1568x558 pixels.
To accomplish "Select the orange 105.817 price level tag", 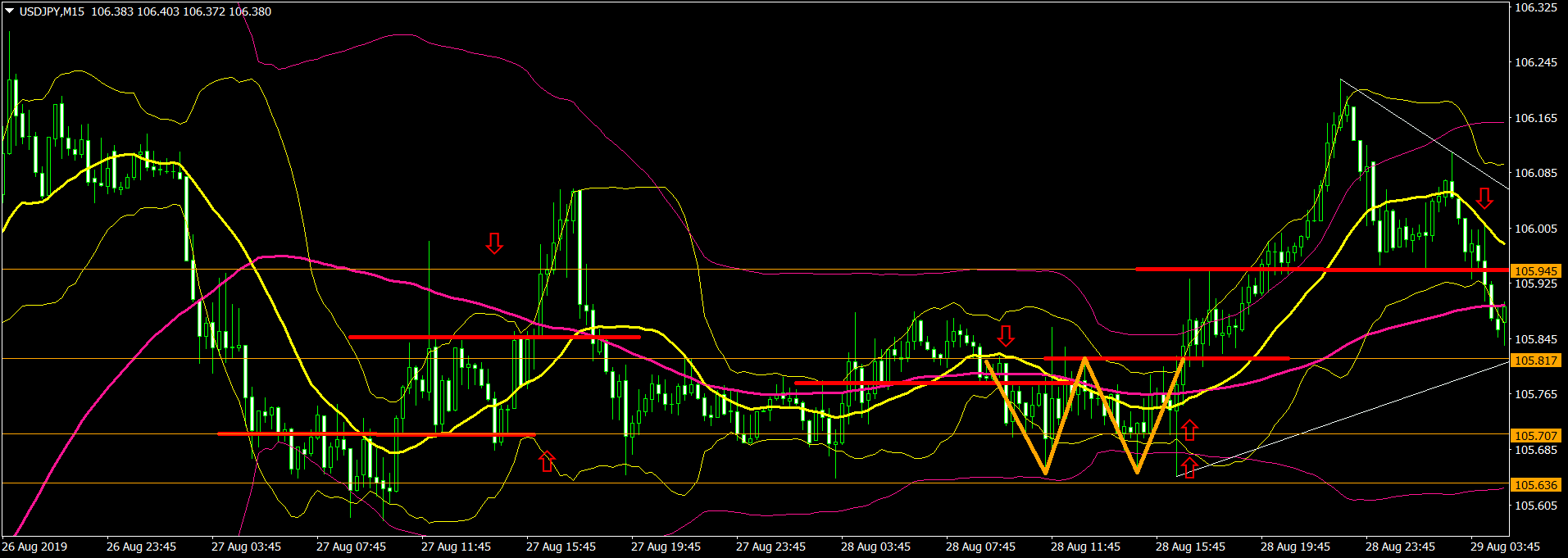I will click(1535, 360).
